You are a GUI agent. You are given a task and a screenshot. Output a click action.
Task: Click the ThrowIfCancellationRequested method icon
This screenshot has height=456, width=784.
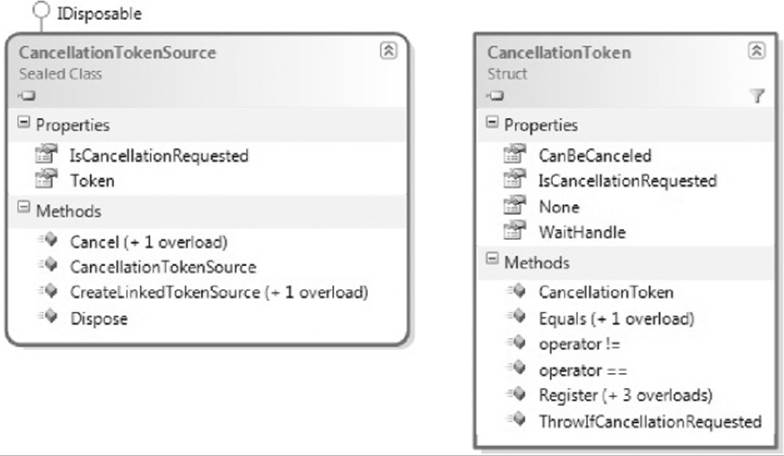[516, 419]
